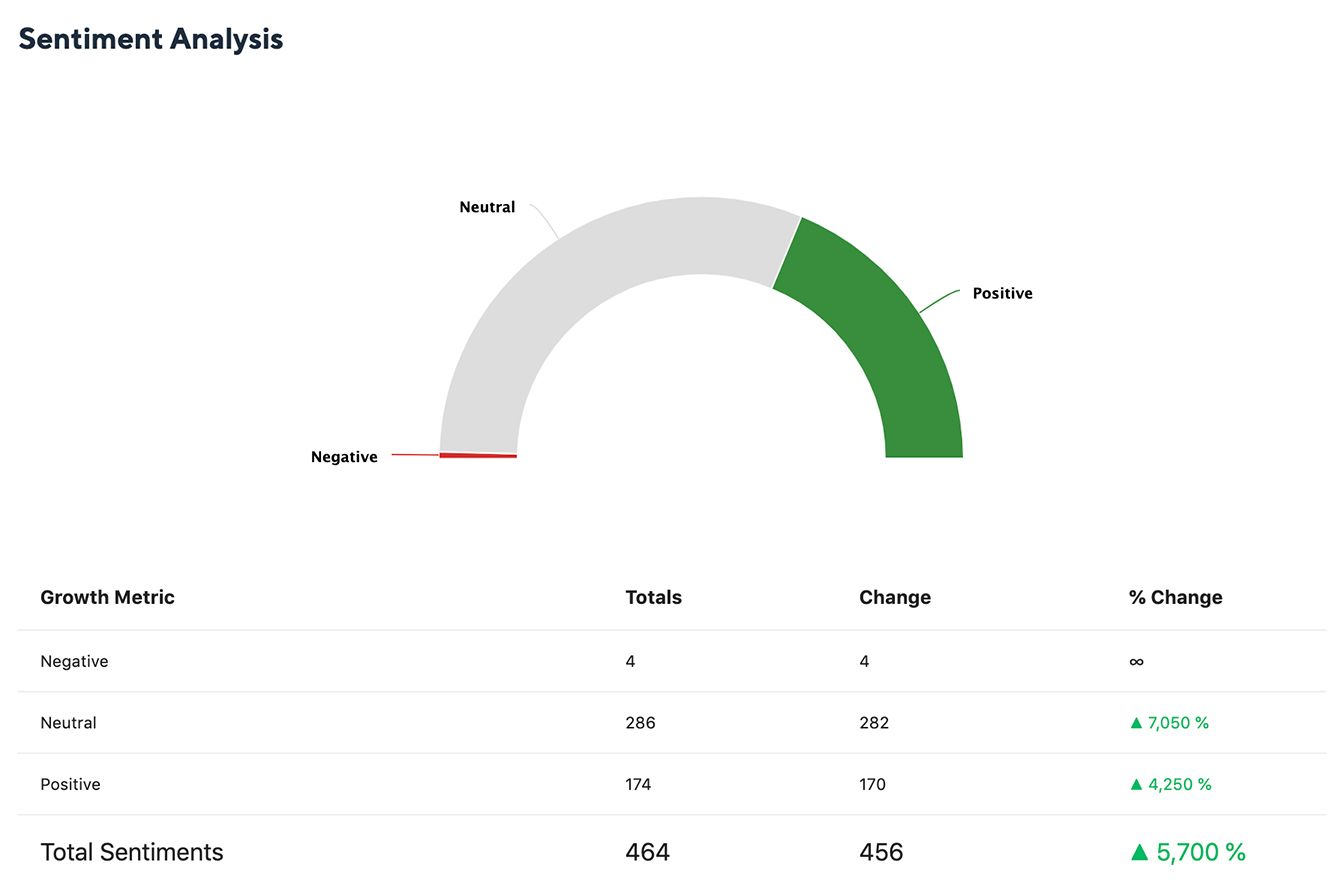
Task: Click the Totals column header
Action: tap(653, 597)
